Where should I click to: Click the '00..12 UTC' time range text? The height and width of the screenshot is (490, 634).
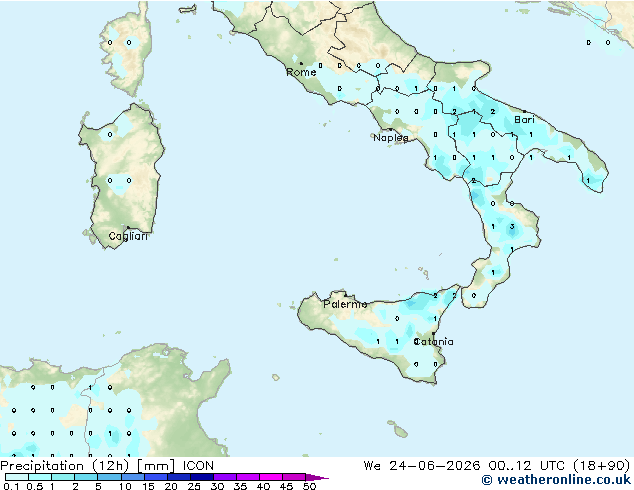[x=526, y=466]
